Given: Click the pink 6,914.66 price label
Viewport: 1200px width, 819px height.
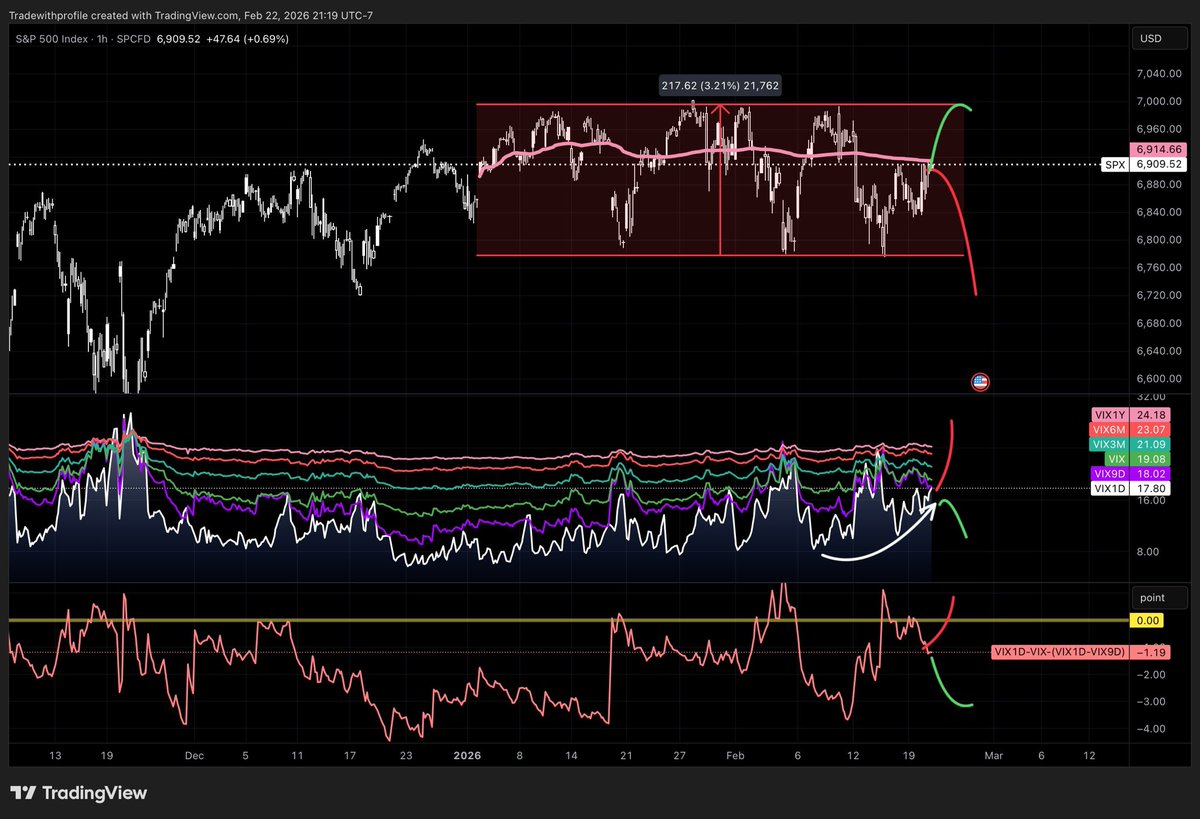Looking at the screenshot, I should [x=1156, y=148].
